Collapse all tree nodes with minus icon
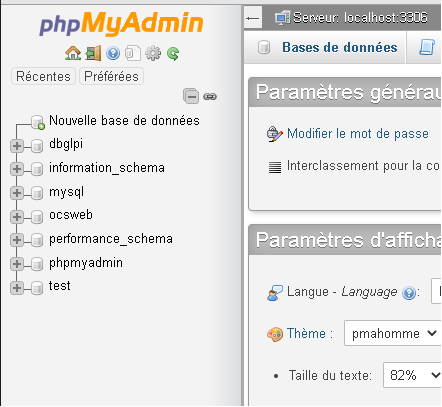The image size is (442, 407). [191, 97]
